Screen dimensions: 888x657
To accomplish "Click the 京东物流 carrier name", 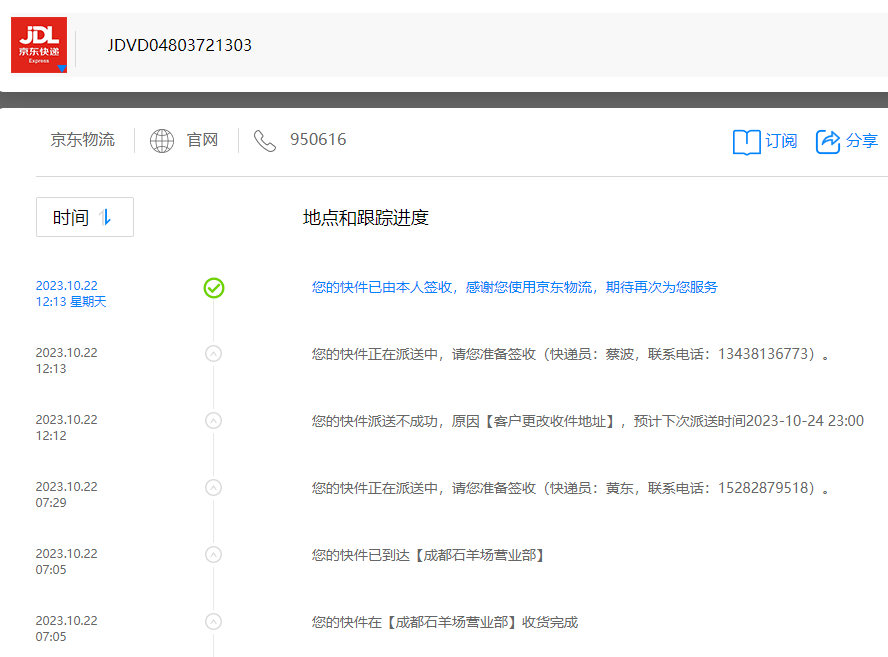I will pos(83,140).
